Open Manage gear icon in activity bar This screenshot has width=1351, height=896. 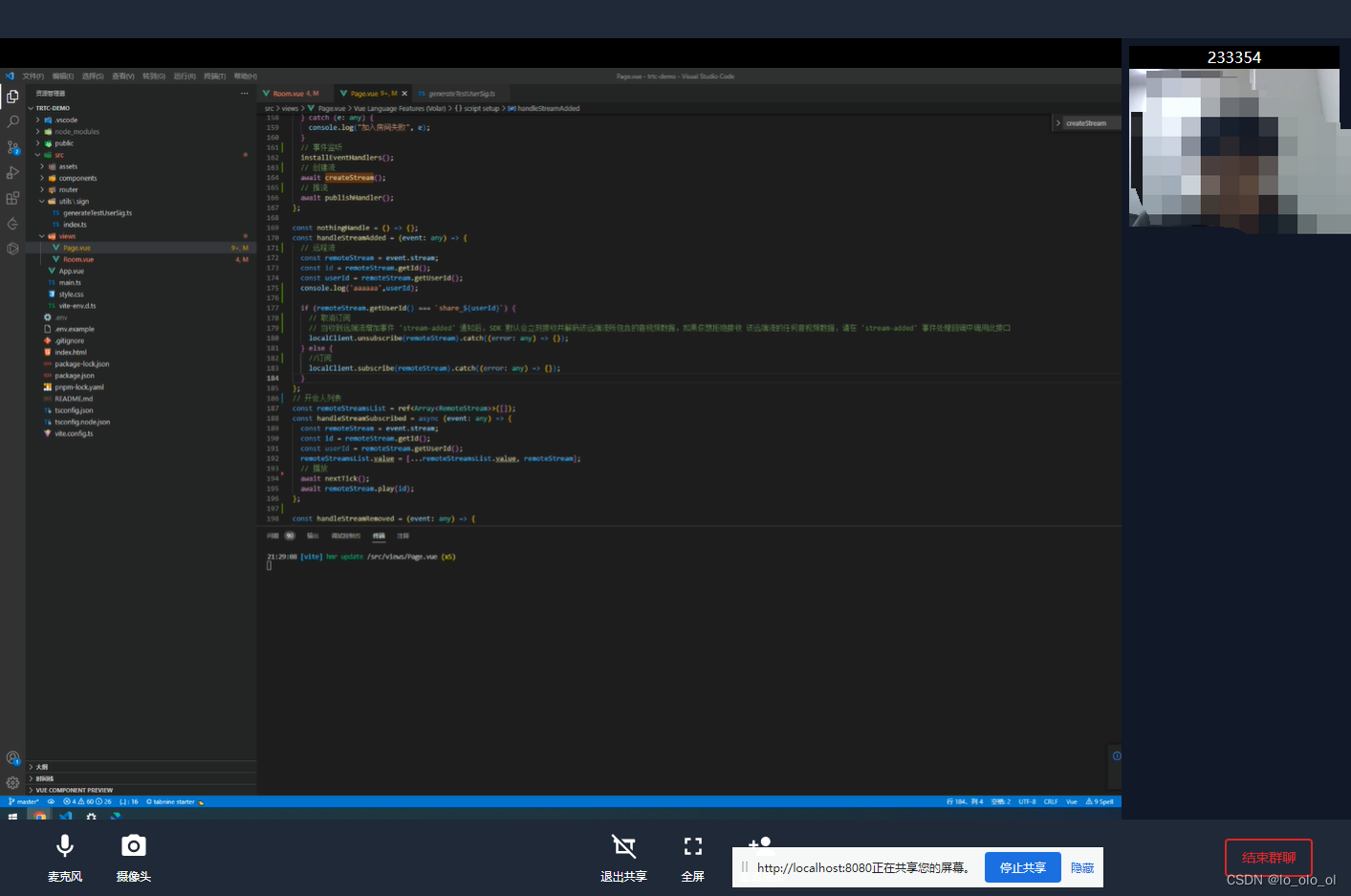click(x=12, y=782)
